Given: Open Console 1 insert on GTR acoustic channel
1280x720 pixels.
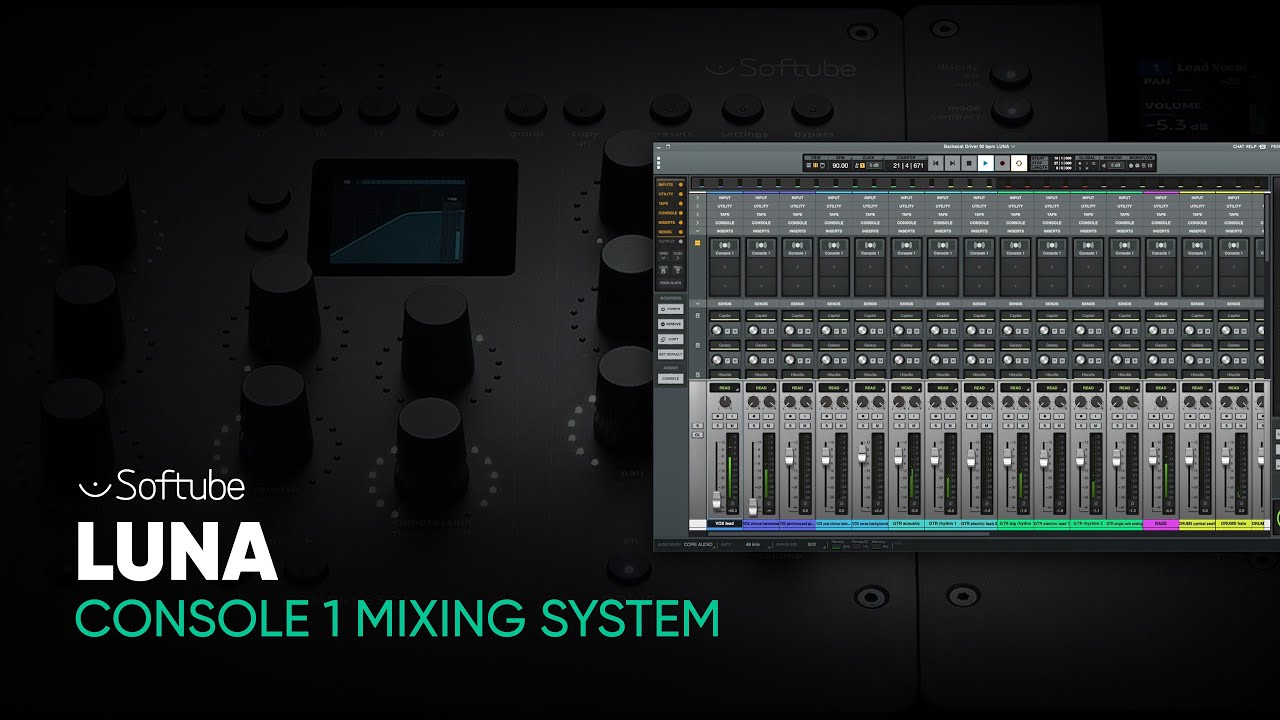Looking at the screenshot, I should click(906, 248).
